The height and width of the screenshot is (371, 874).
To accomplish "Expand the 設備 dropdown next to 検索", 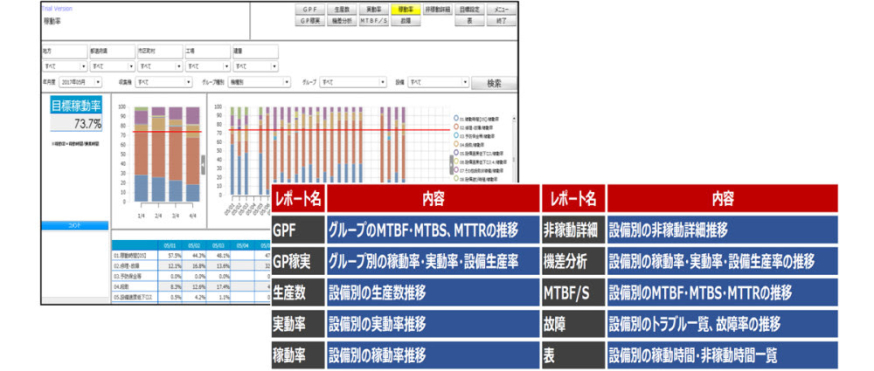I will [439, 82].
